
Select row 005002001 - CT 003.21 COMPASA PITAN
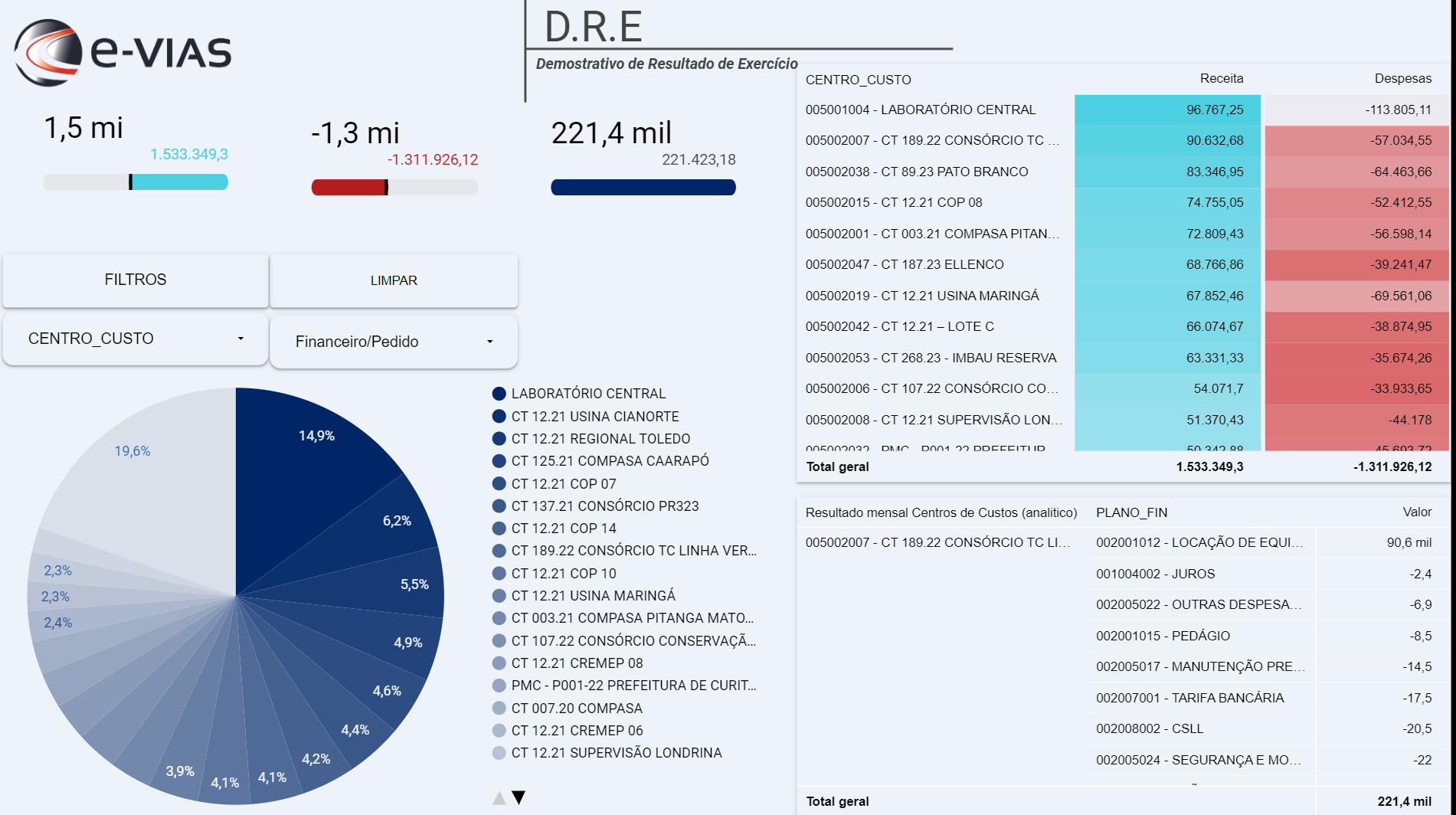1123,234
